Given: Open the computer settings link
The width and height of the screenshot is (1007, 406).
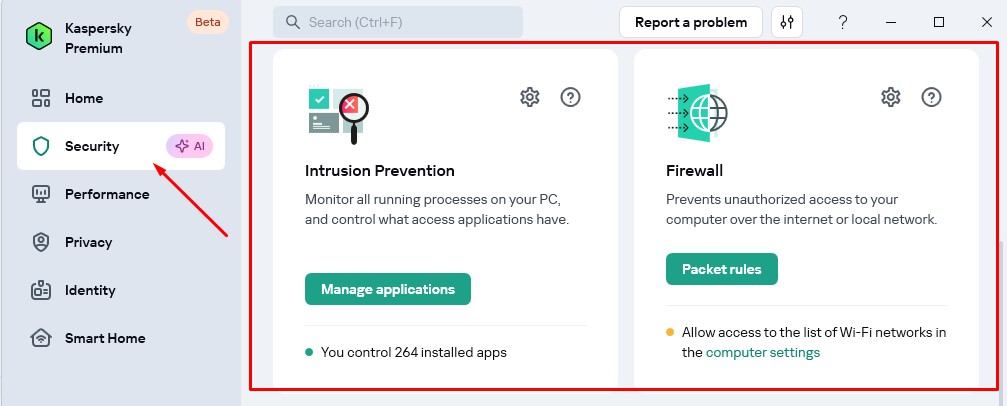Looking at the screenshot, I should click(x=763, y=352).
